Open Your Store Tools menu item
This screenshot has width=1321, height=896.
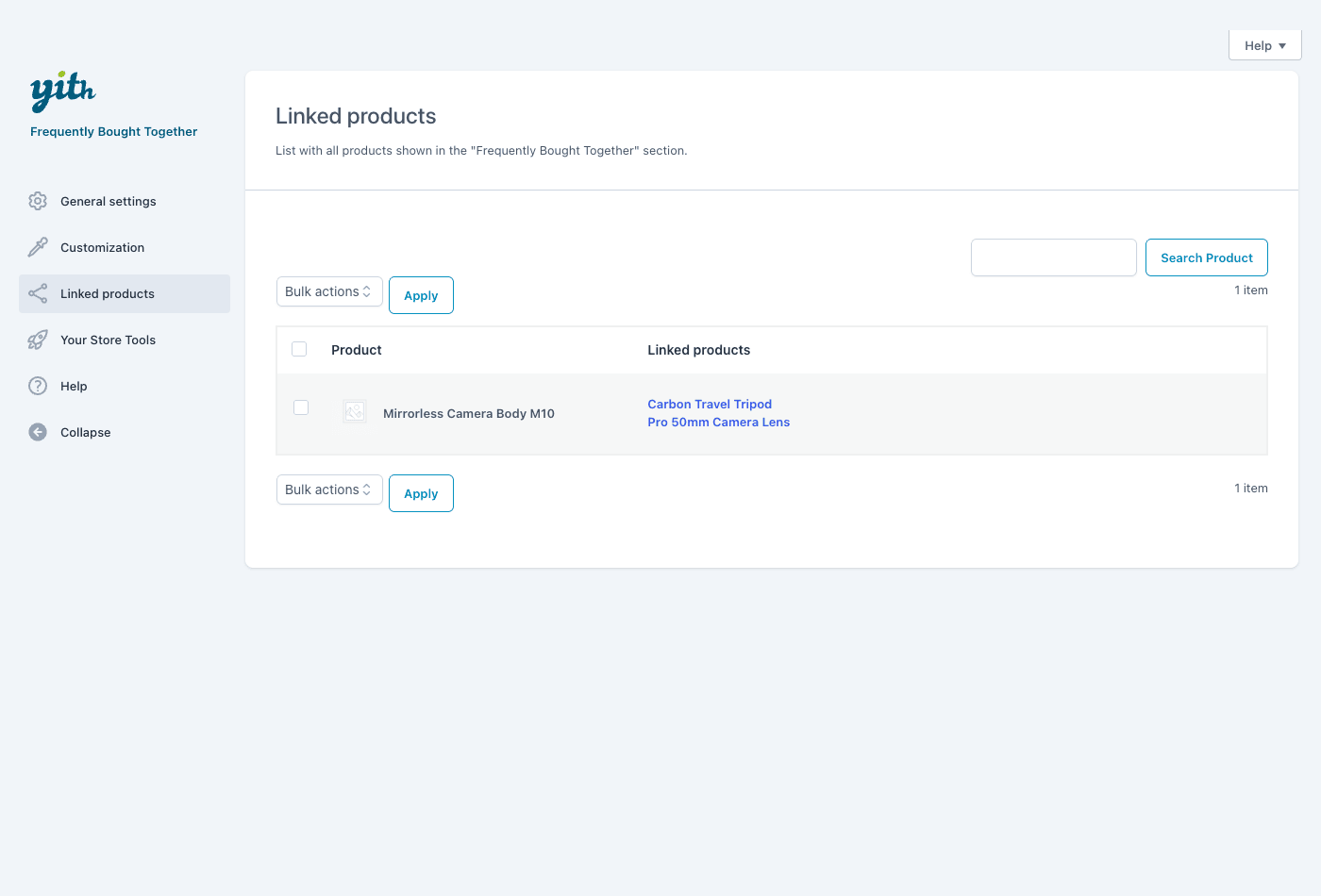click(x=125, y=340)
